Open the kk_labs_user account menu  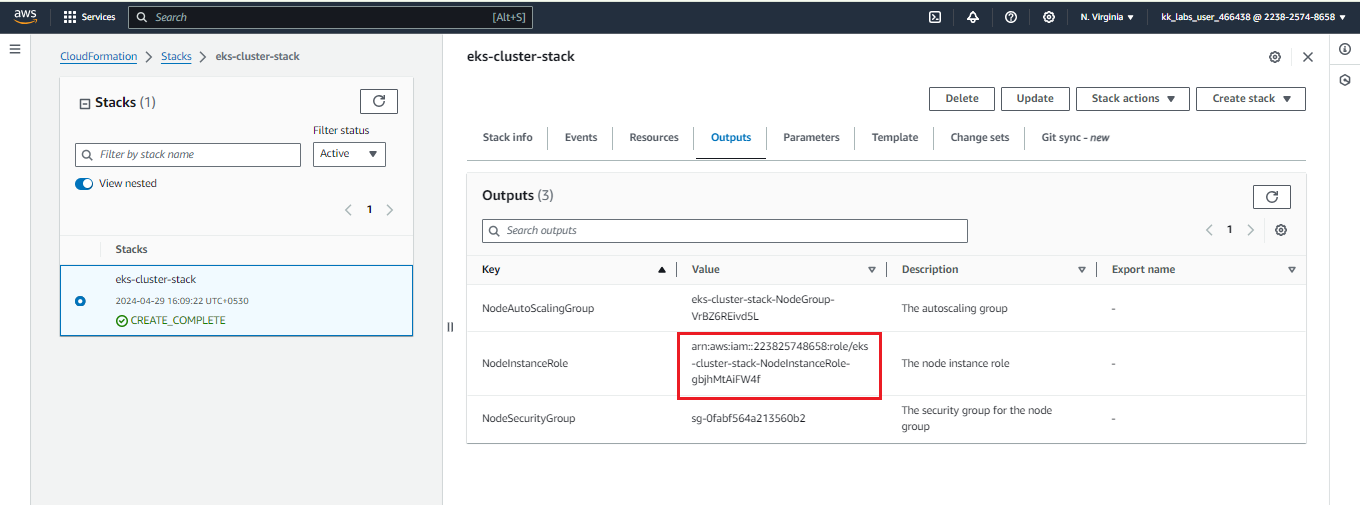(x=1253, y=17)
